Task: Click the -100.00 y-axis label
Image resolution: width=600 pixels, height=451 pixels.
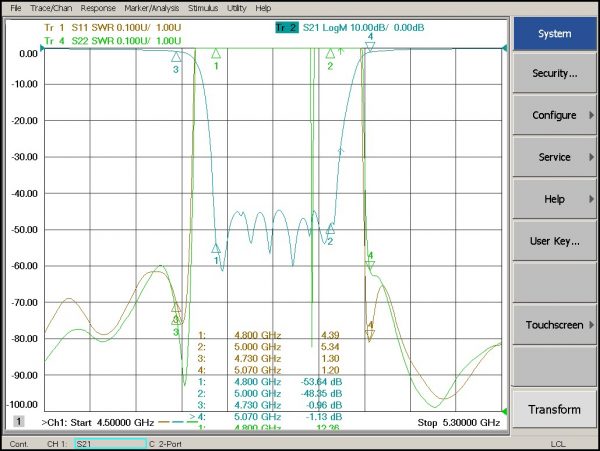Action: 23,405
